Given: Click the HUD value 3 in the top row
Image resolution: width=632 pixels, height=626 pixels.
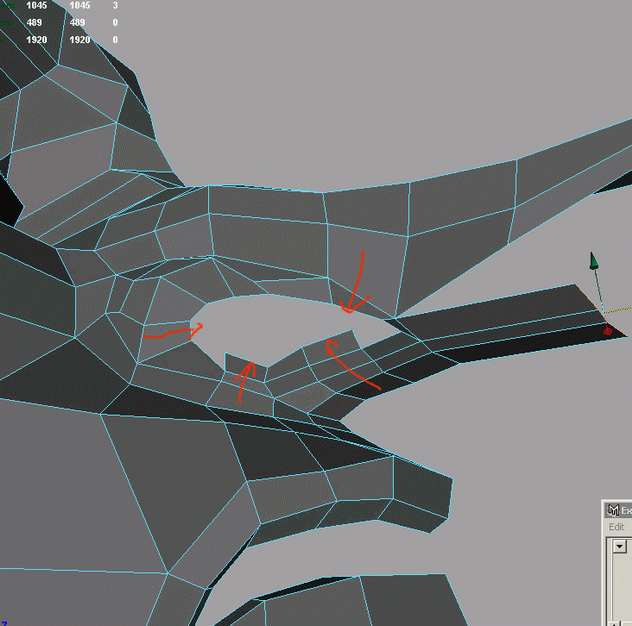Looking at the screenshot, I should (x=115, y=6).
